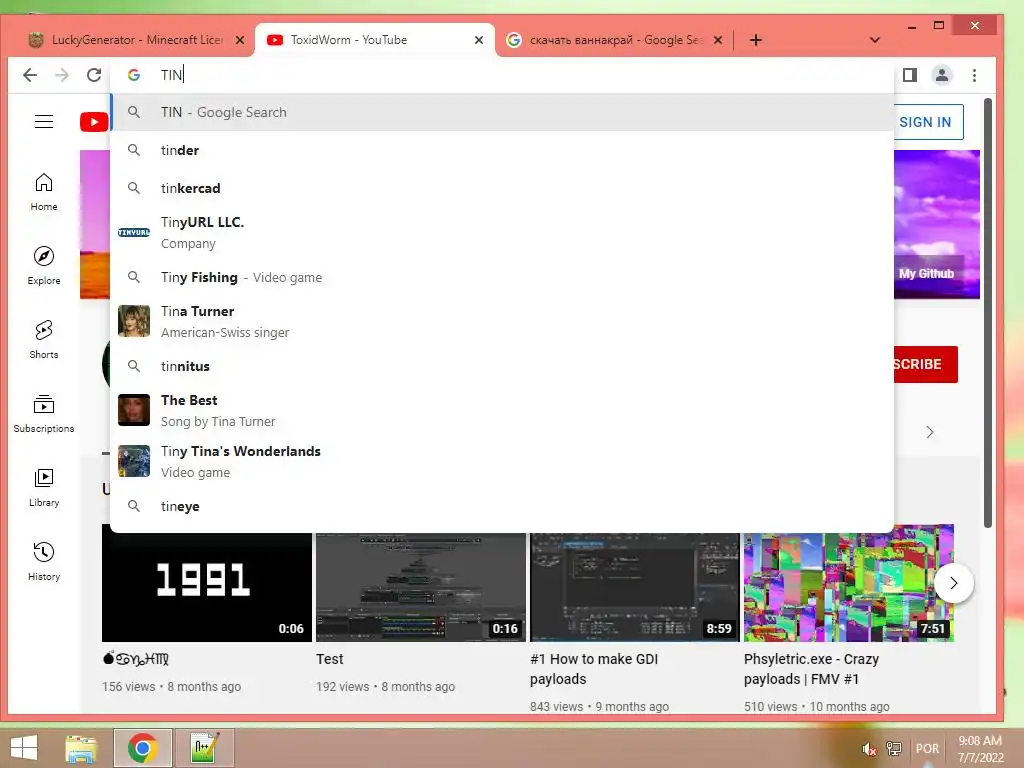
Task: Choose the 'tinnitus' suggestion
Action: click(x=502, y=366)
